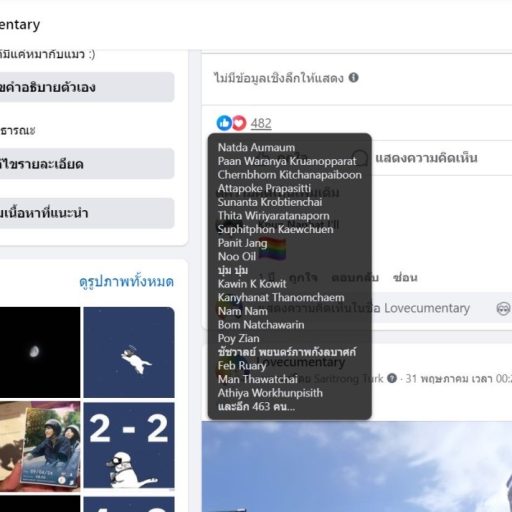Open the flying cat illustration thumbnail
Image resolution: width=512 pixels, height=512 pixels.
click(129, 352)
